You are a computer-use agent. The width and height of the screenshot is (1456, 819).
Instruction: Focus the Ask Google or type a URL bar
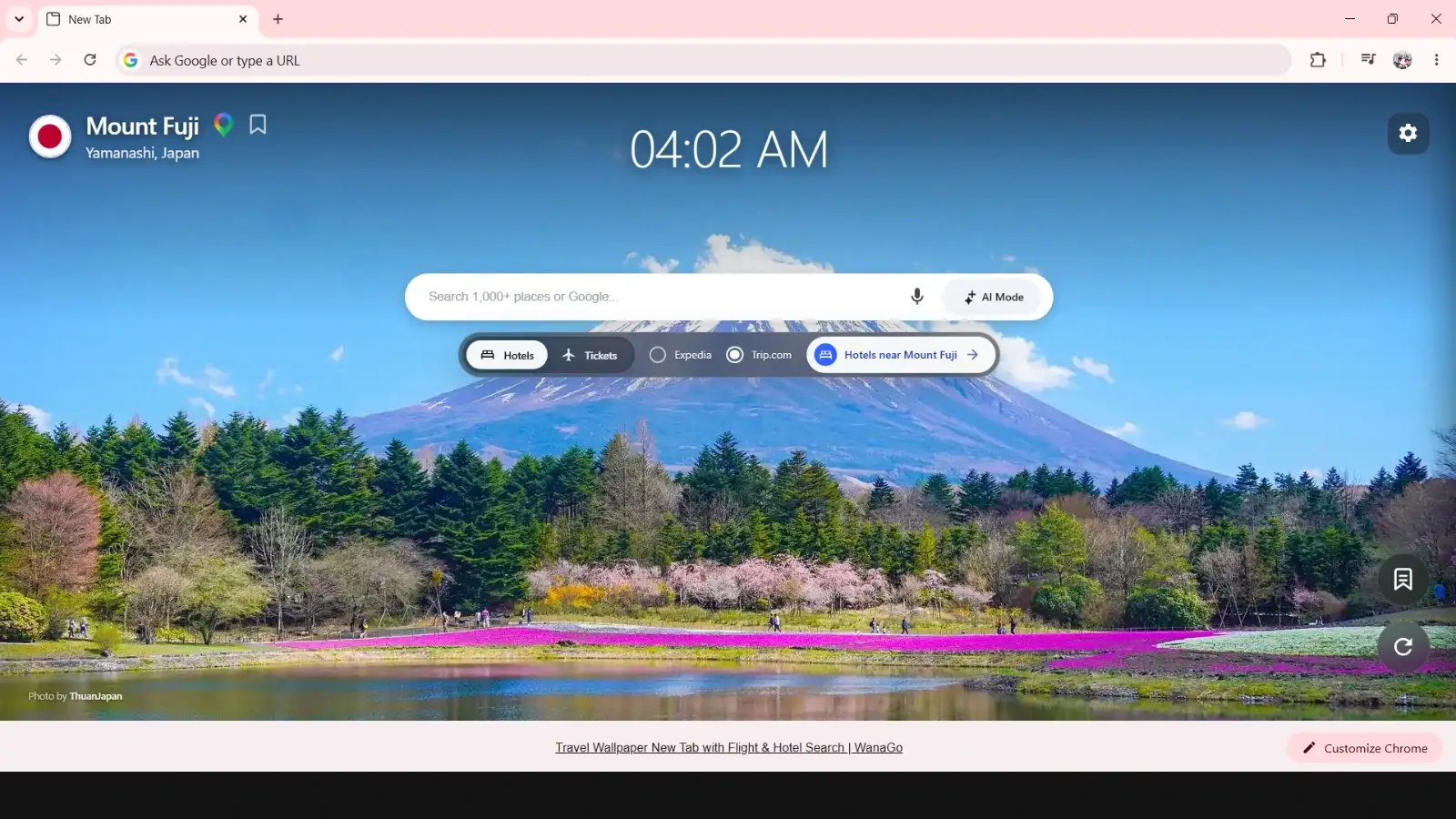click(703, 60)
